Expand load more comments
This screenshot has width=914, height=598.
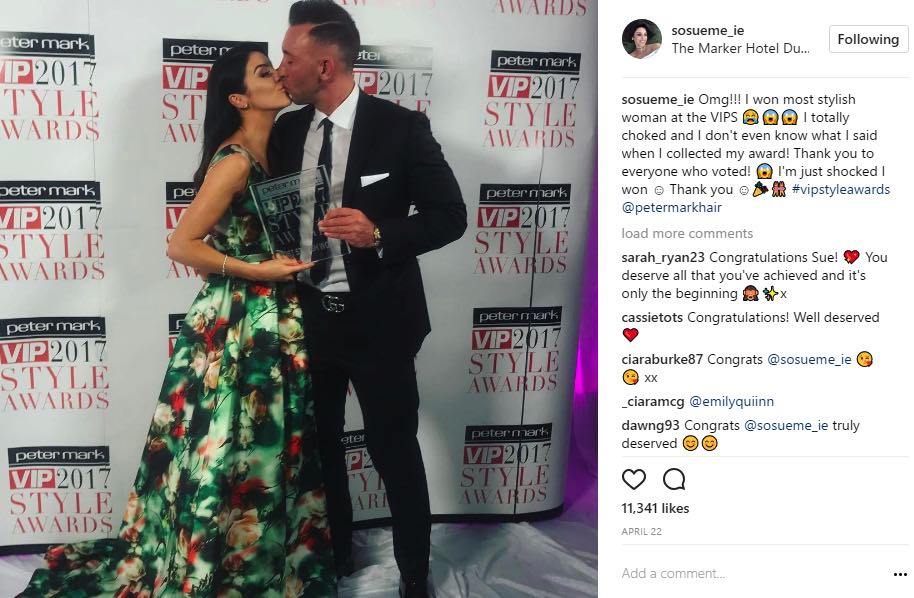pyautogui.click(x=687, y=233)
